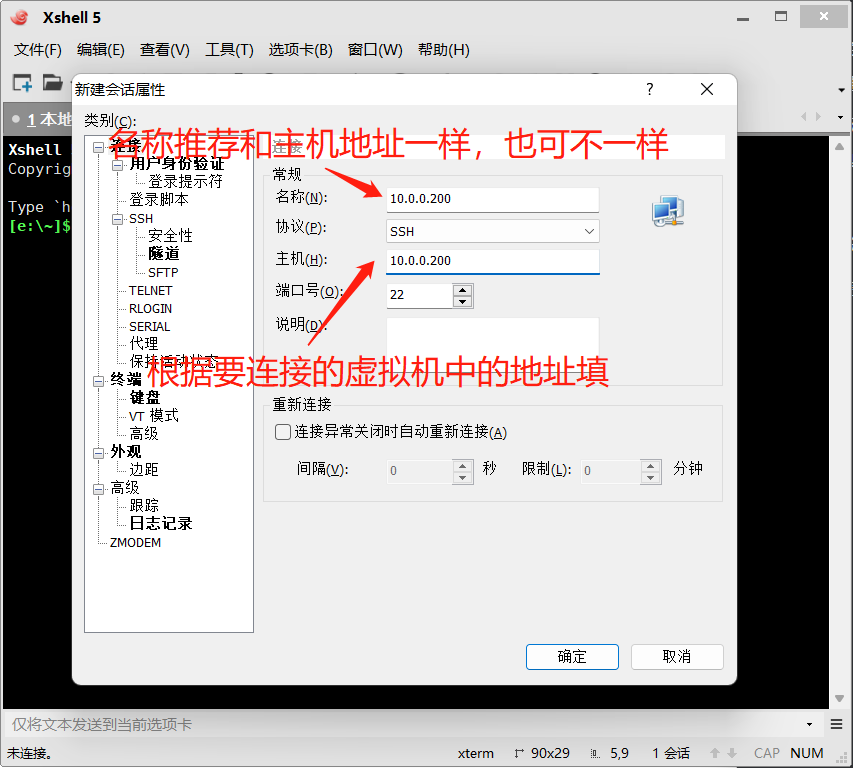Image resolution: width=853 pixels, height=768 pixels.
Task: Select 键盘 in category tree
Action: [x=145, y=398]
